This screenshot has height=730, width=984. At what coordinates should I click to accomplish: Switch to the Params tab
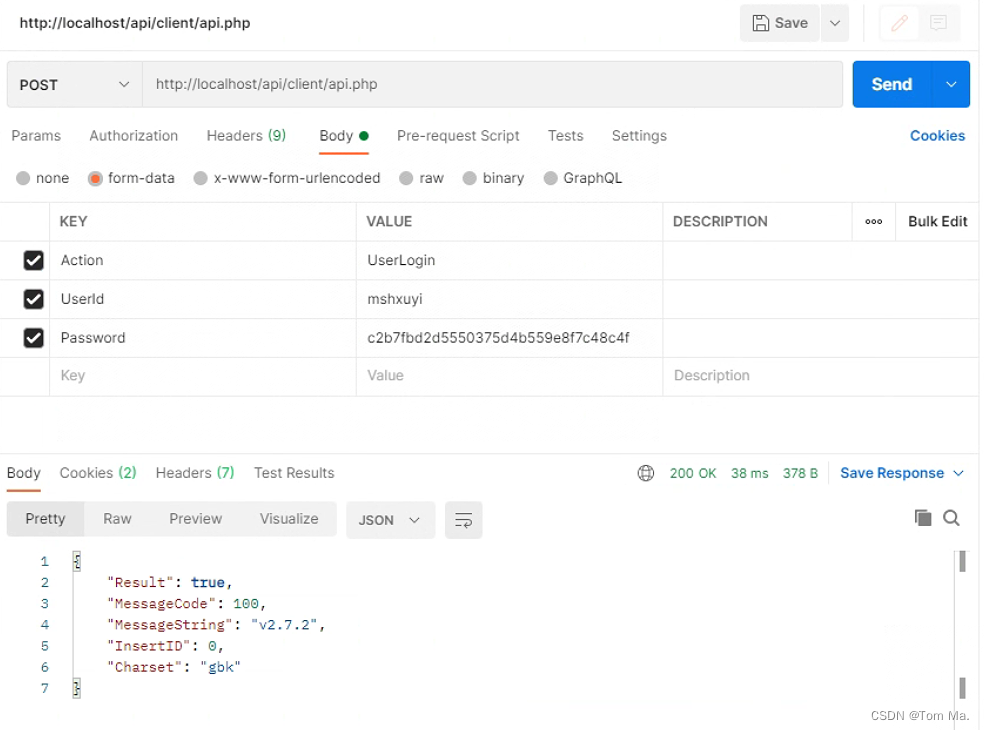pyautogui.click(x=36, y=136)
